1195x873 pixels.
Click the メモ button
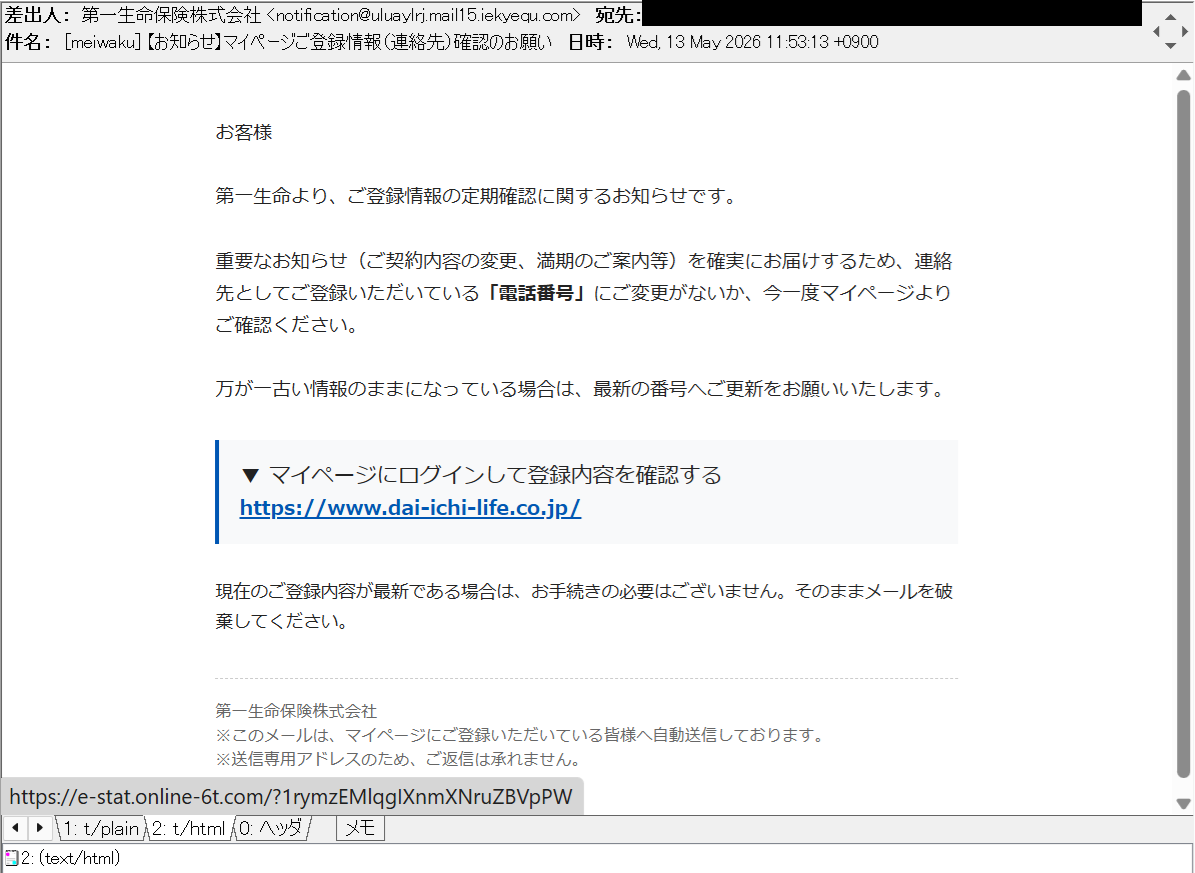point(360,828)
